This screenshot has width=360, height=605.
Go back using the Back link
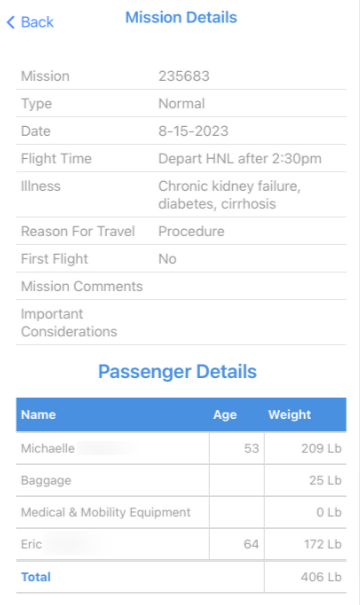[x=30, y=22]
